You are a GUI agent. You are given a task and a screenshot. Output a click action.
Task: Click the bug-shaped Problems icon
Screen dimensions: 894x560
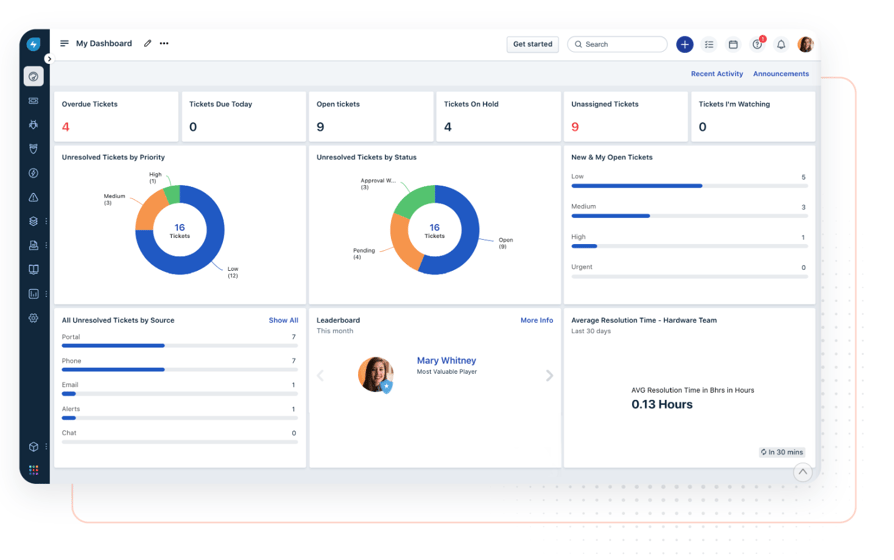tap(33, 125)
